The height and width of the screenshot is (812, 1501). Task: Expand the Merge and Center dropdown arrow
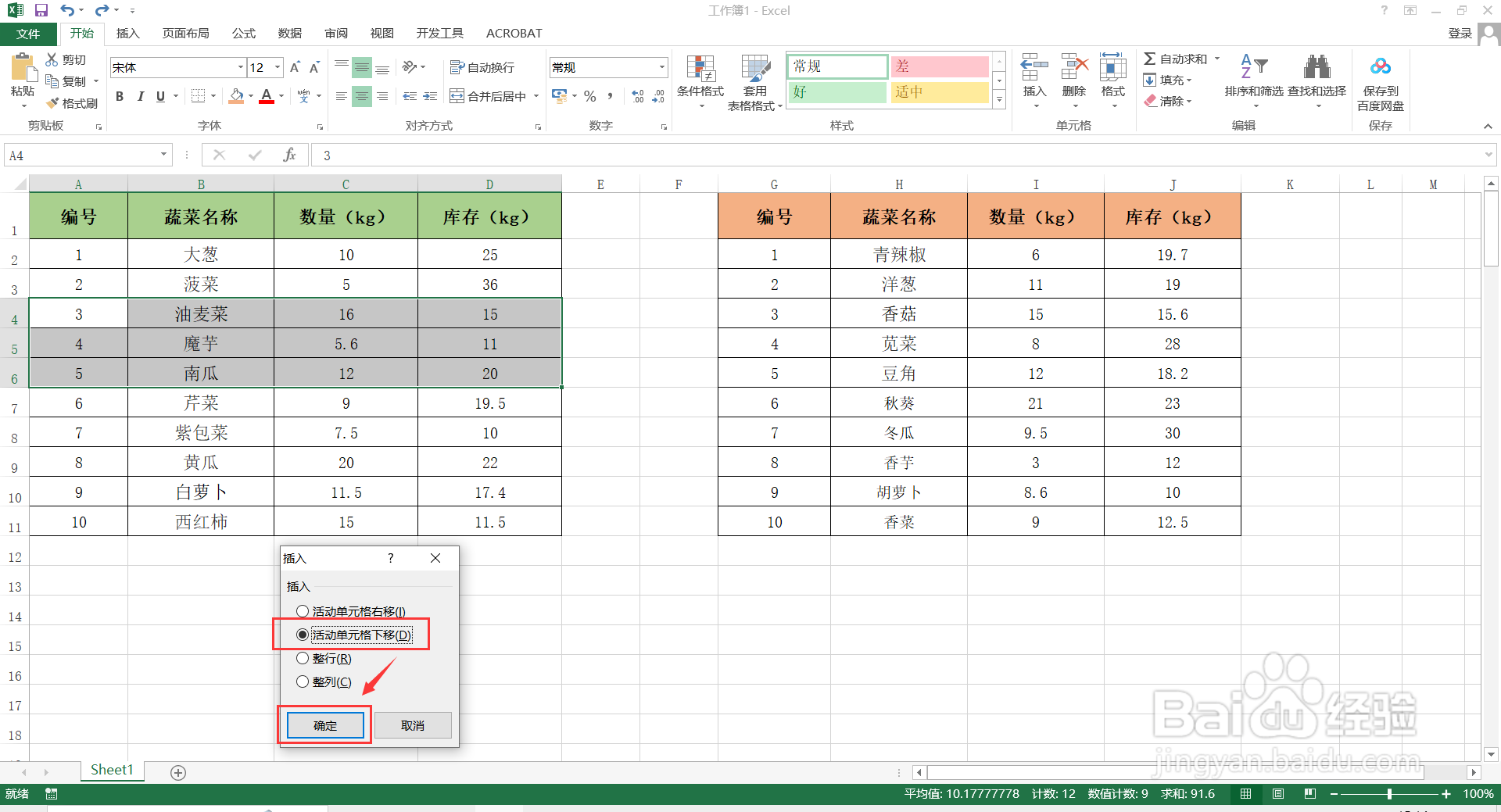[x=536, y=96]
